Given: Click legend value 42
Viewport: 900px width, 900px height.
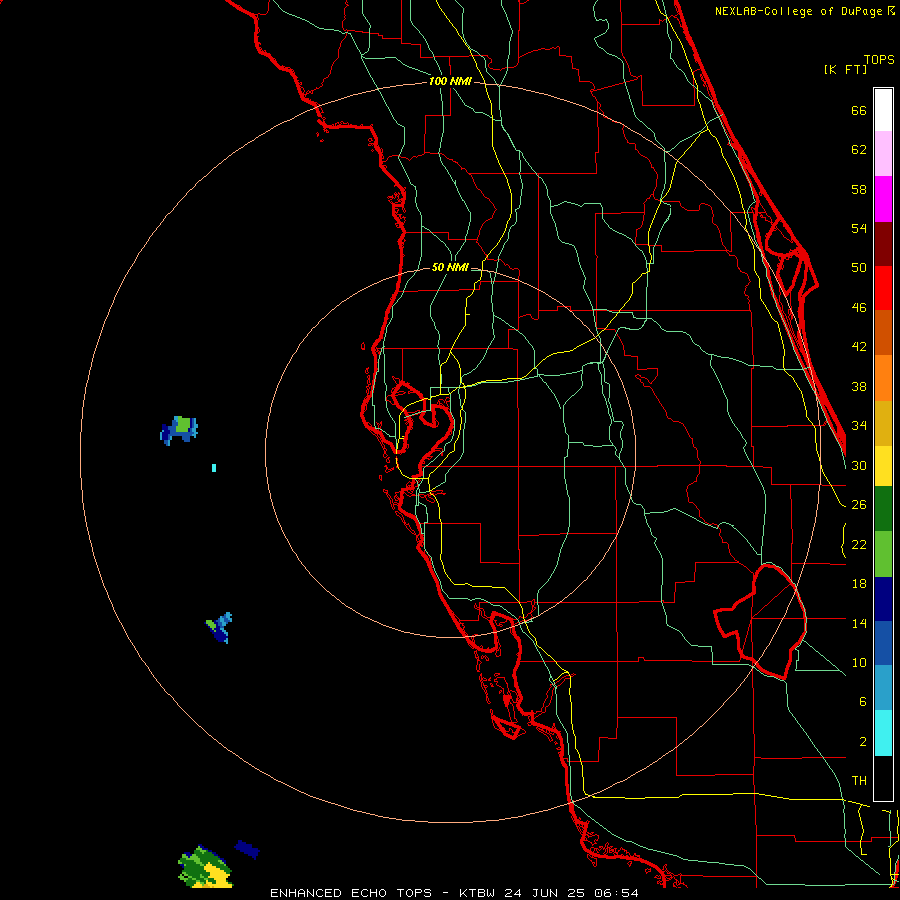Looking at the screenshot, I should point(859,347).
